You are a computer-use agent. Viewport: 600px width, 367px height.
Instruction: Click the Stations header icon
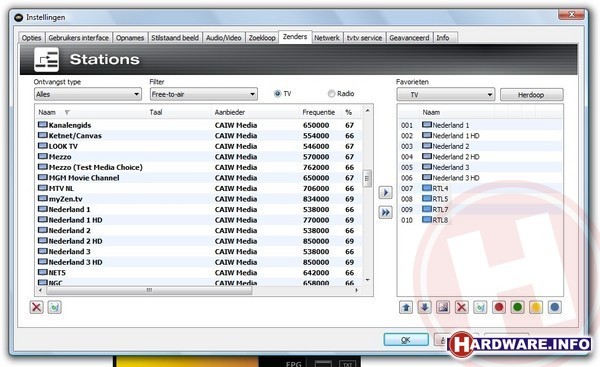tap(46, 60)
